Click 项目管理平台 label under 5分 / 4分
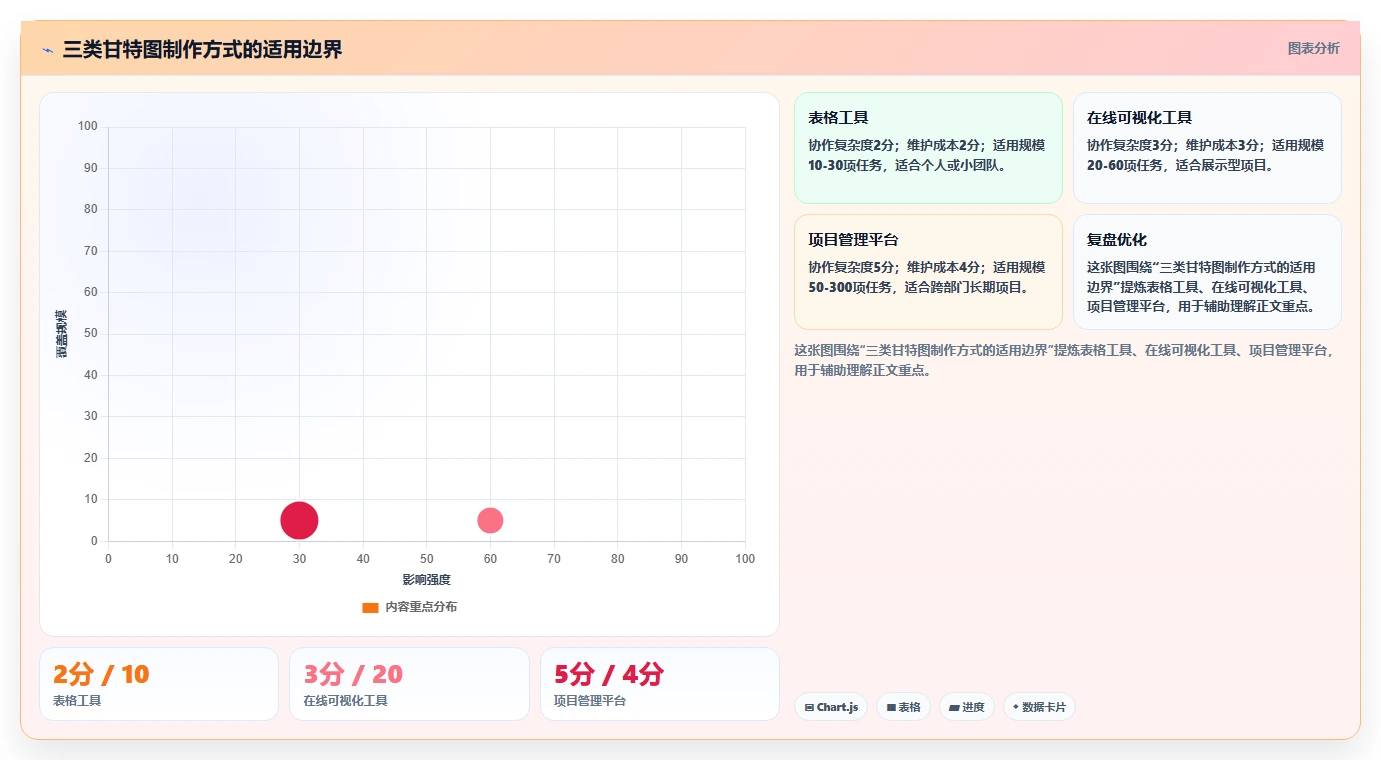 [590, 701]
